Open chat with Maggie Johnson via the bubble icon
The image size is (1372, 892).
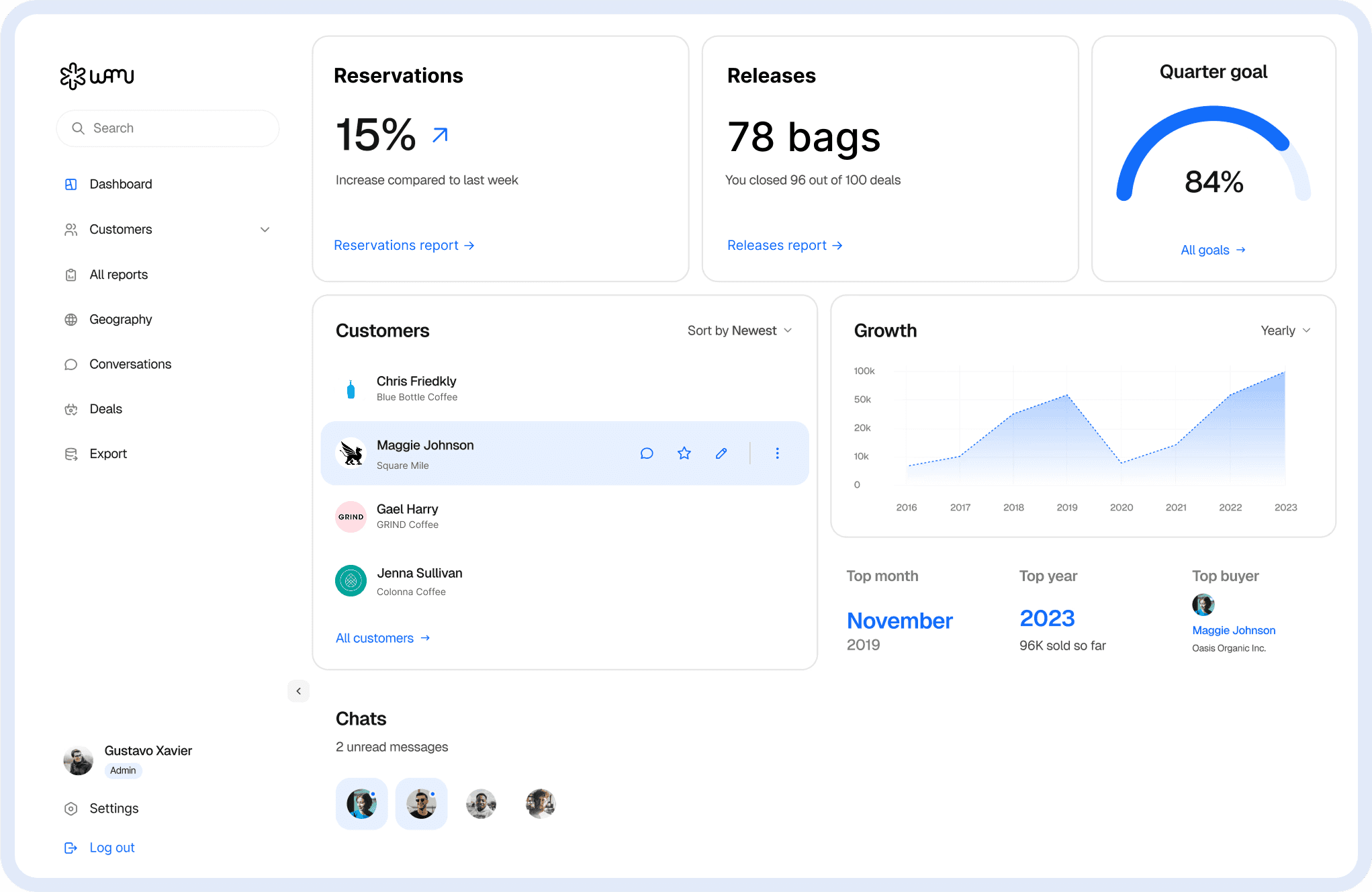647,453
